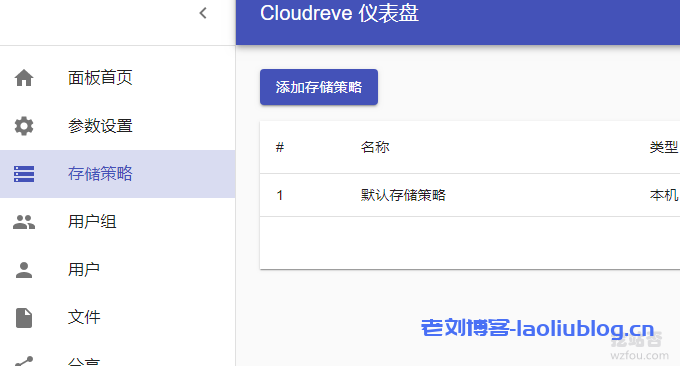This screenshot has width=680, height=366.
Task: Click the share icon at the sidebar bottom
Action: 24,361
